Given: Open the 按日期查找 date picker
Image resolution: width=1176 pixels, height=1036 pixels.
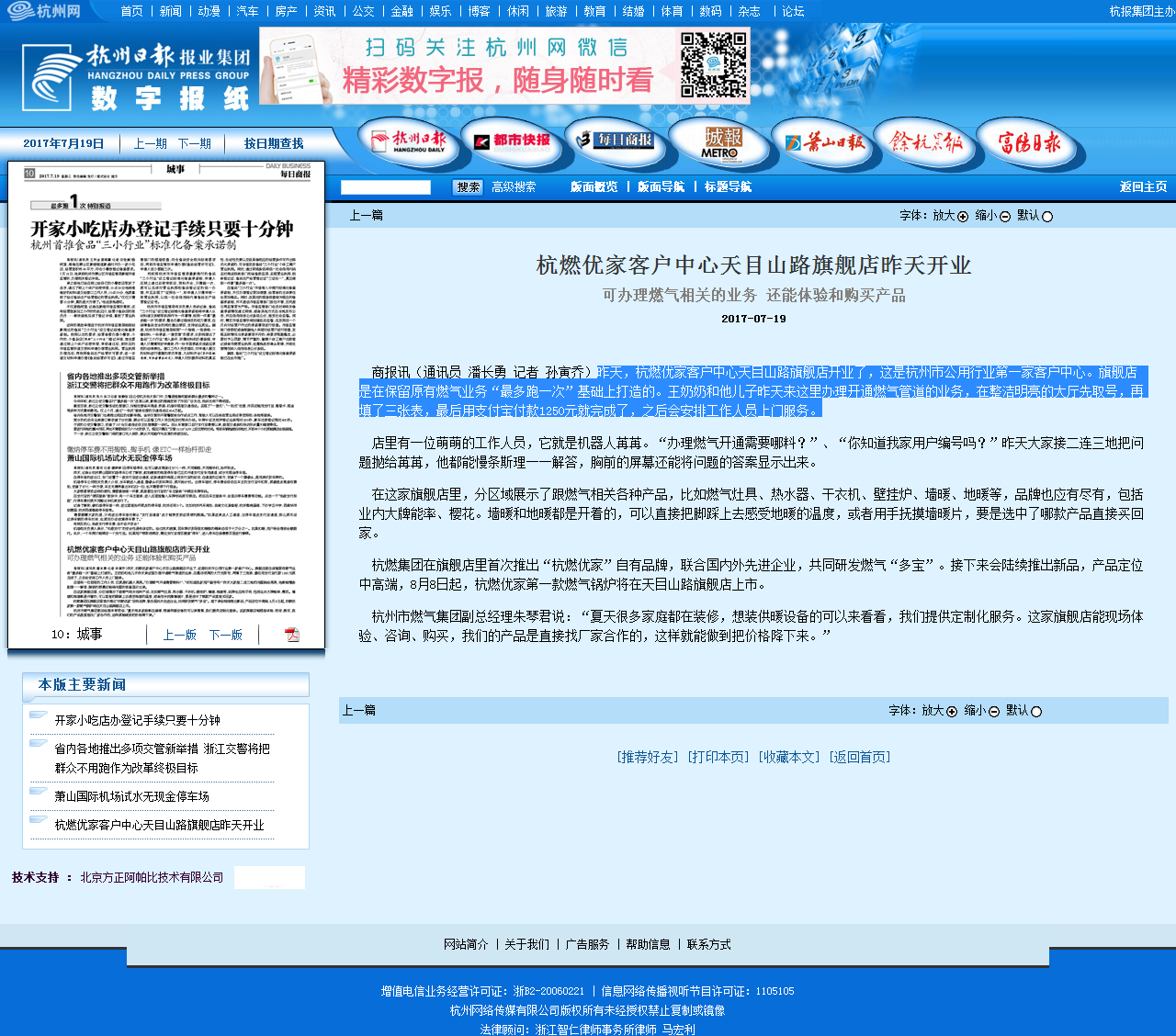Looking at the screenshot, I should 273,144.
